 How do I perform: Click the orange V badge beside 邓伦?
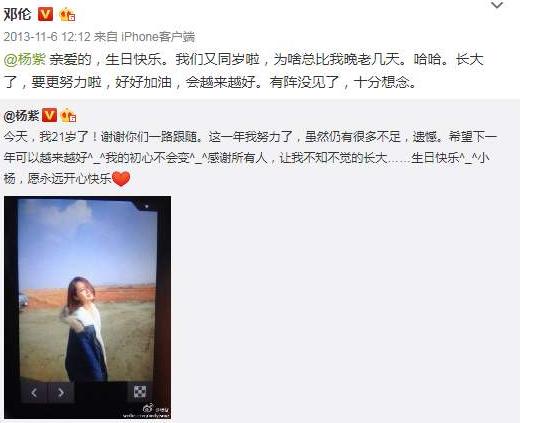(45, 15)
